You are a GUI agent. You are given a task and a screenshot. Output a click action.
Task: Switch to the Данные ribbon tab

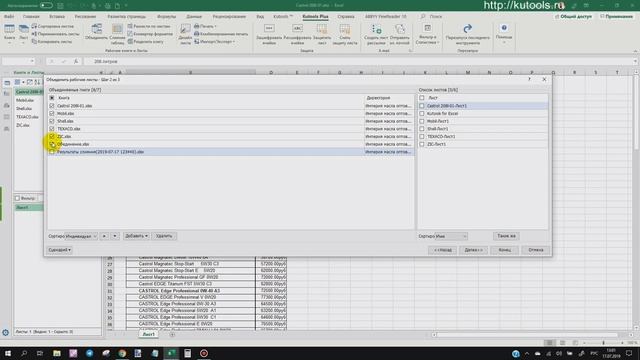pyautogui.click(x=194, y=16)
